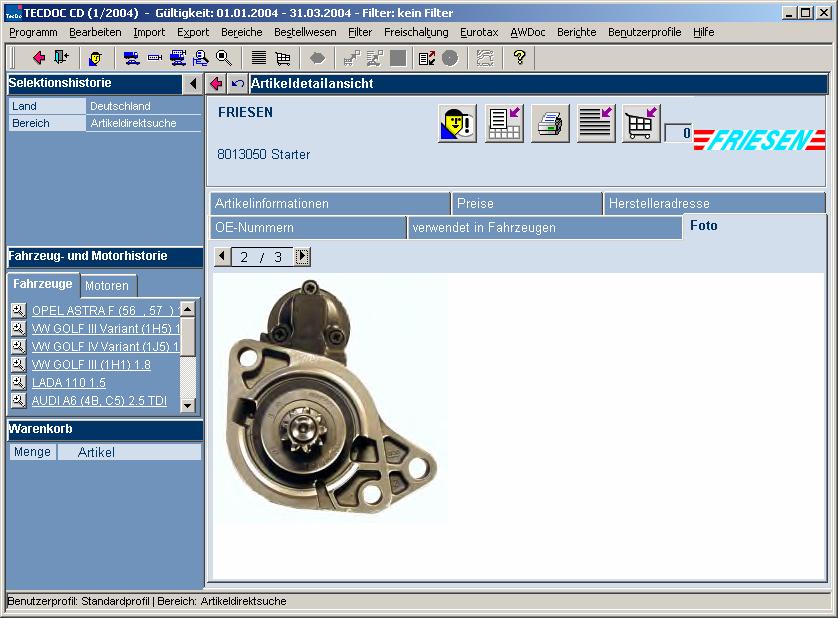Click the red back arrow beside Artikeldetailansicht
This screenshot has width=838, height=618.
(216, 83)
